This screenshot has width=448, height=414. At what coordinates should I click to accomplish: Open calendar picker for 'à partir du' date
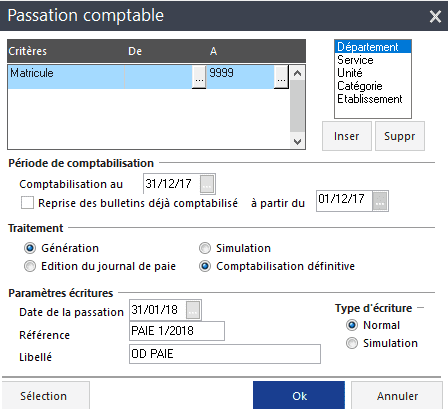click(x=380, y=201)
